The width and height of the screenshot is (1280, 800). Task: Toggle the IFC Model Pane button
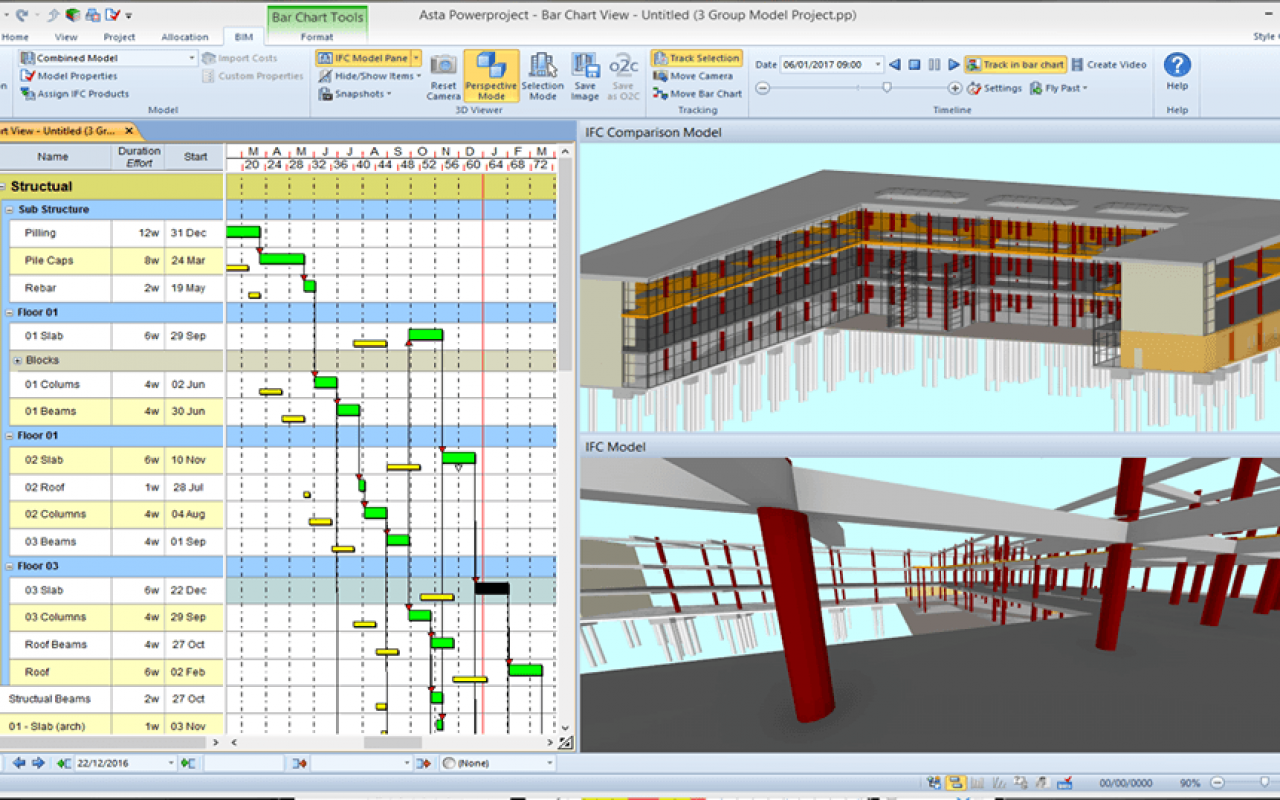[363, 59]
